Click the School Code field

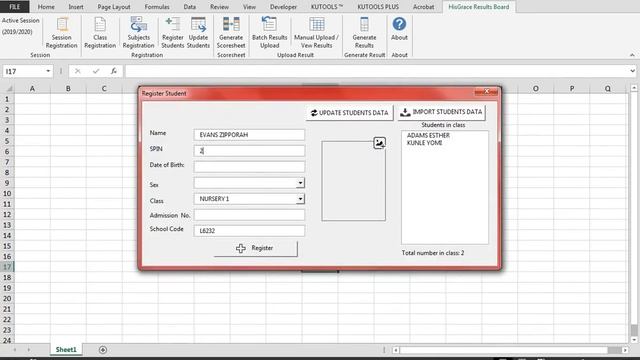(249, 231)
